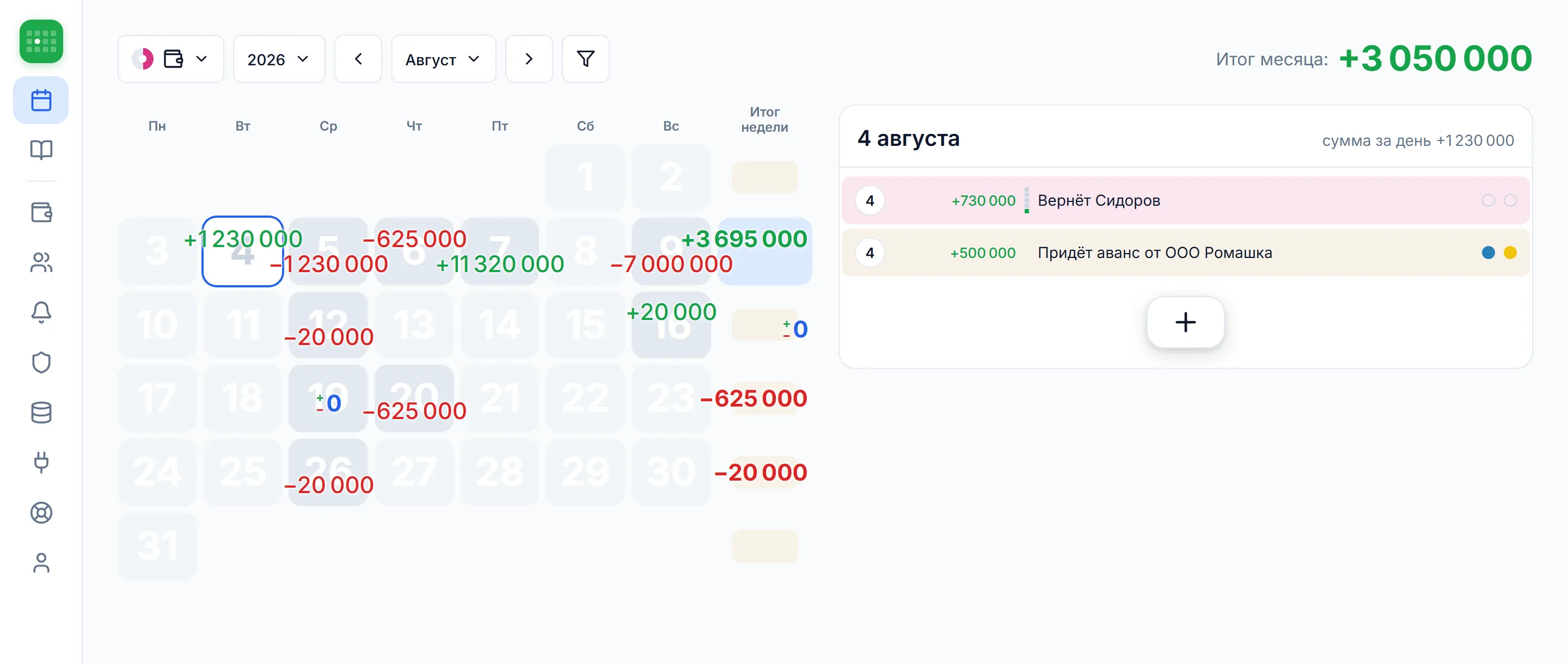Go to next month with right arrow
Screen dimensions: 1568x664
pos(529,59)
